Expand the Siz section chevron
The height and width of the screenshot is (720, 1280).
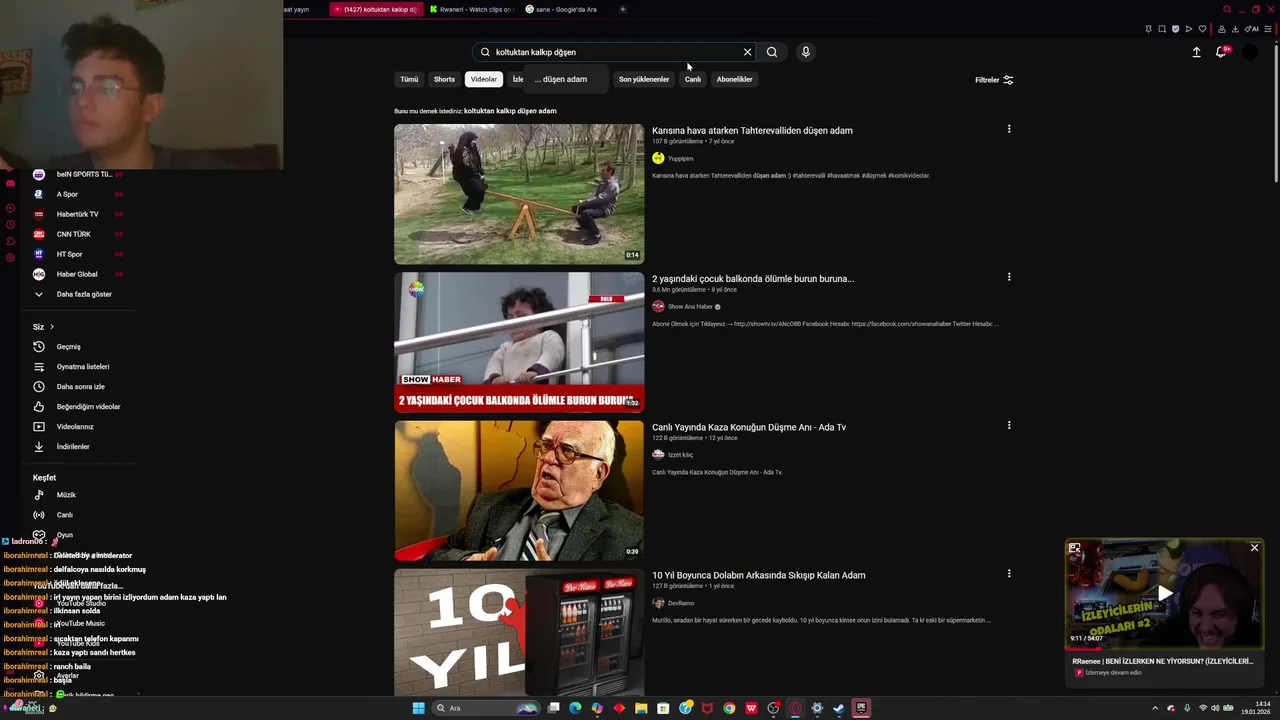point(52,327)
